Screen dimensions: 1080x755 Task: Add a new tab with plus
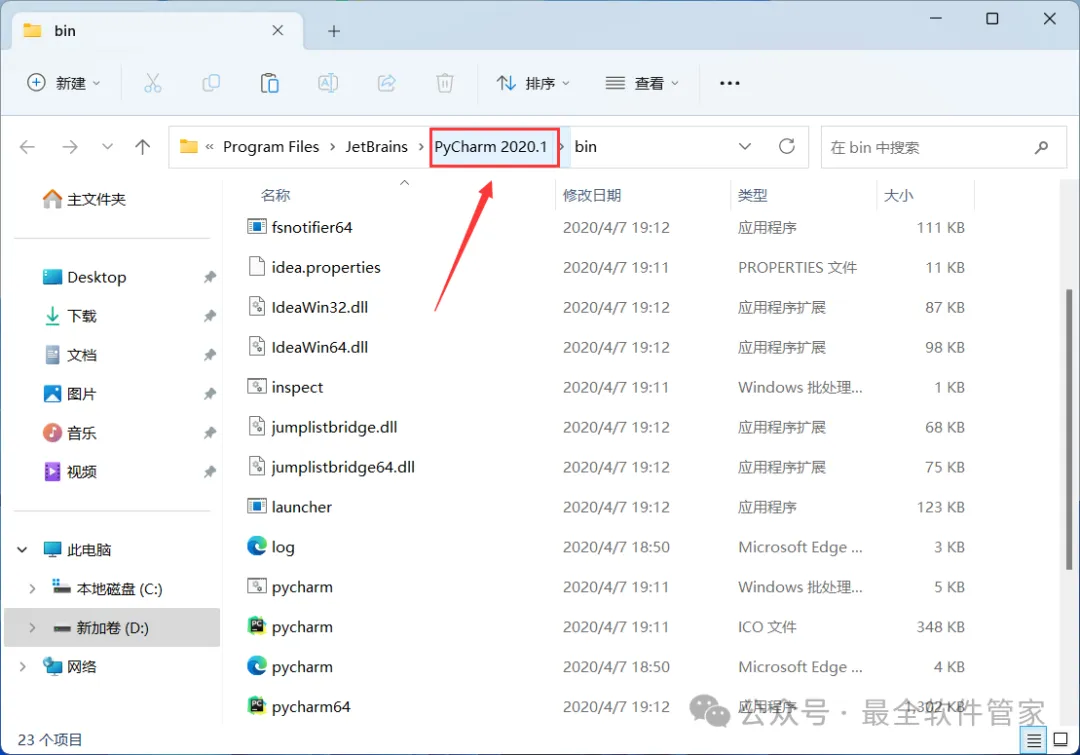tap(334, 31)
